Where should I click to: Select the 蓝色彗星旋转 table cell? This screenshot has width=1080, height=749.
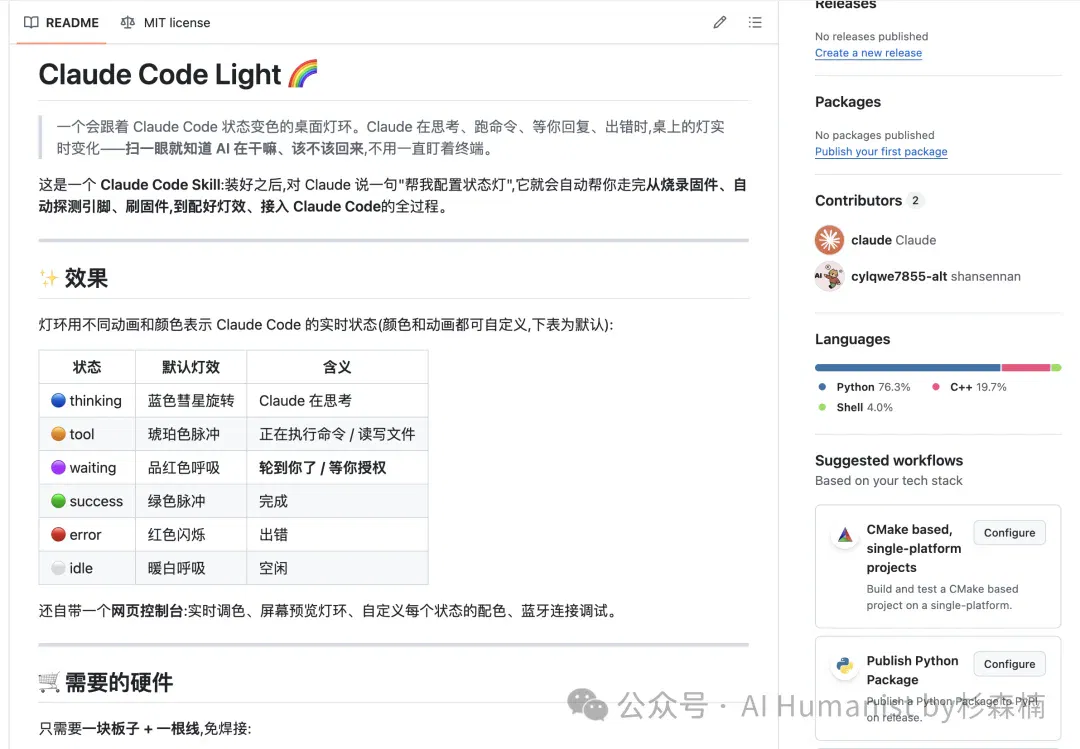click(x=191, y=400)
